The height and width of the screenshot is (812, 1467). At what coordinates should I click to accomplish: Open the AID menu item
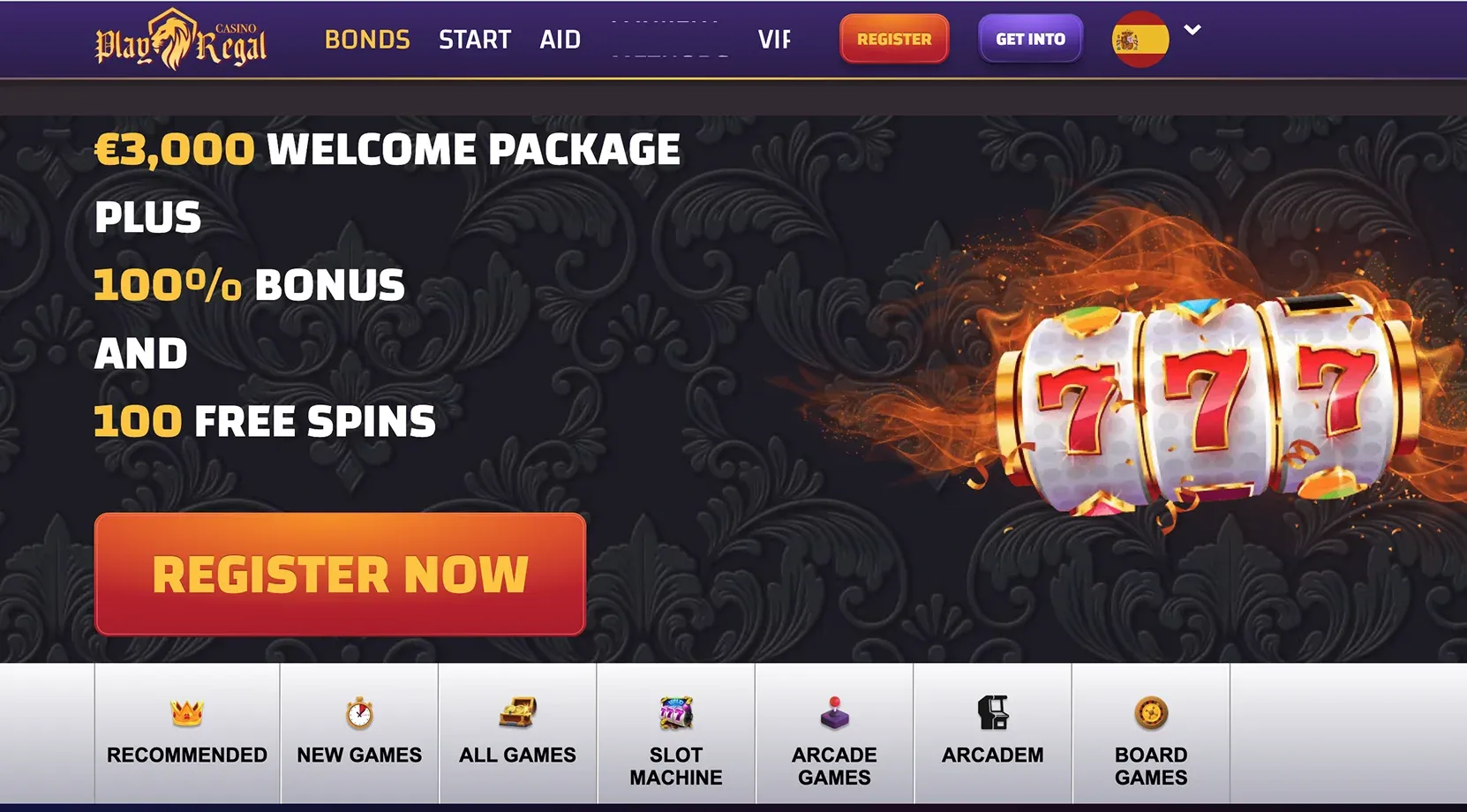560,40
